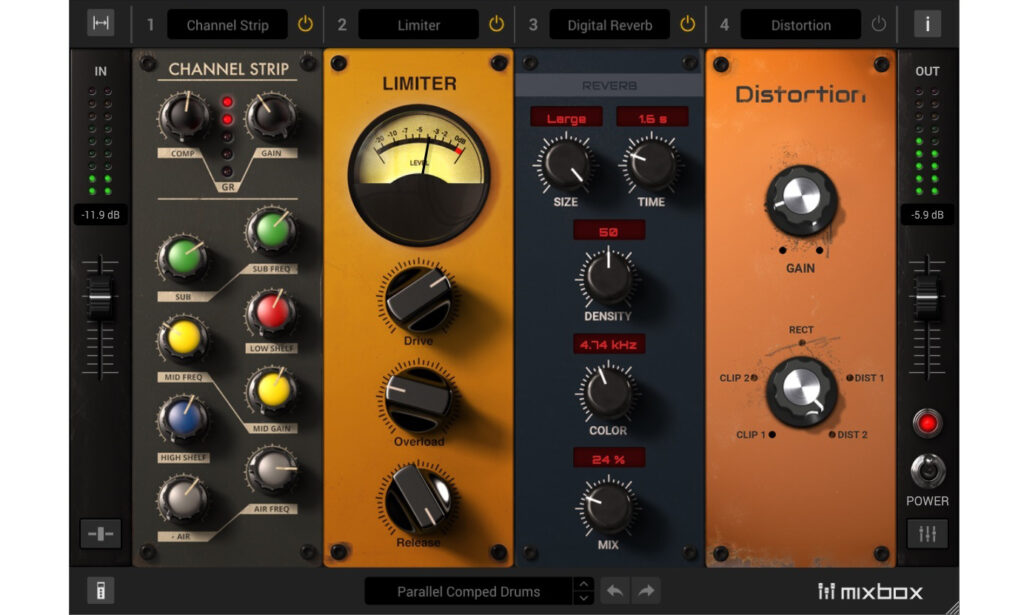Click the 1.6 s reverb time display

(651, 117)
